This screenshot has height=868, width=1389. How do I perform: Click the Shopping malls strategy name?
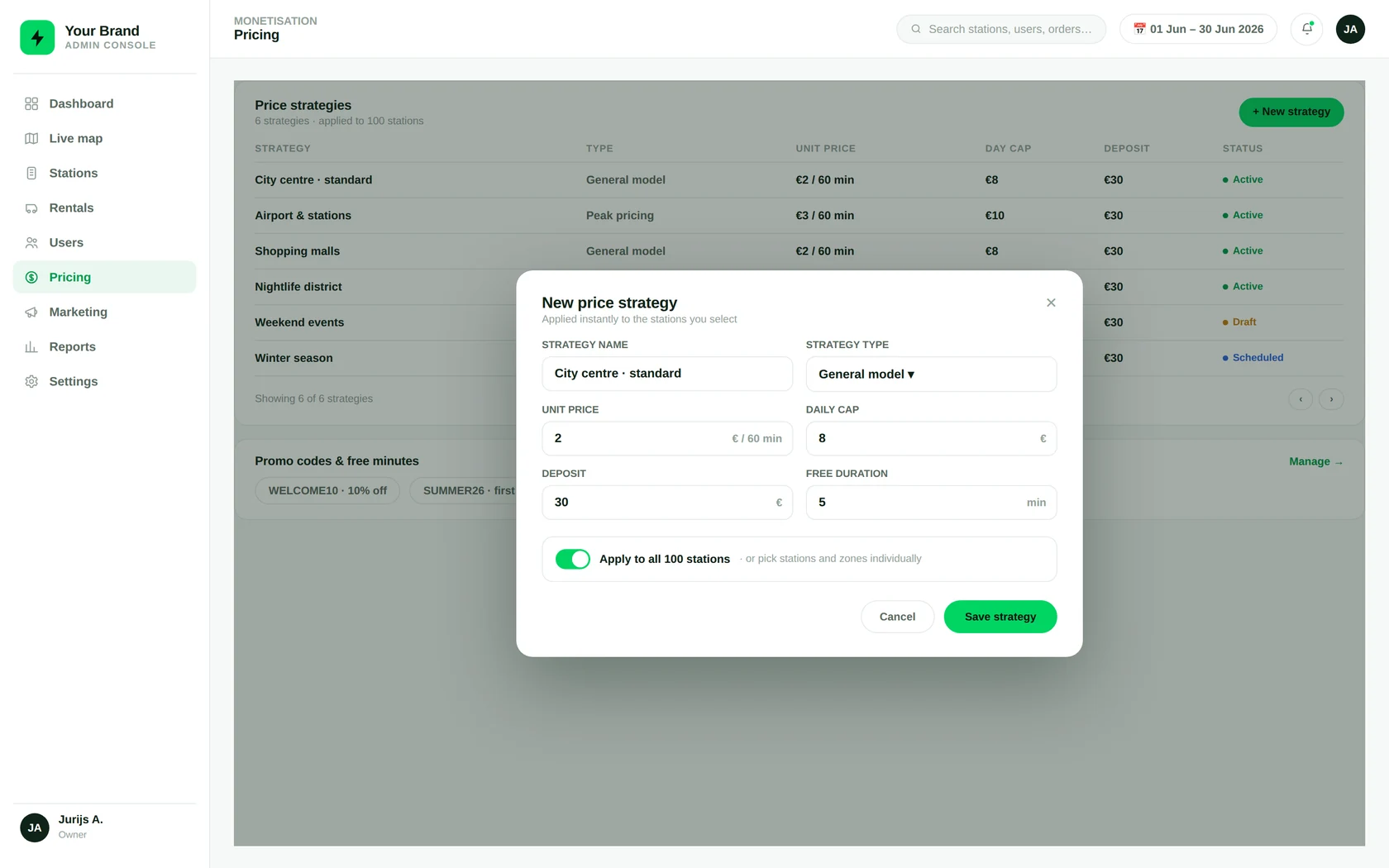point(297,251)
